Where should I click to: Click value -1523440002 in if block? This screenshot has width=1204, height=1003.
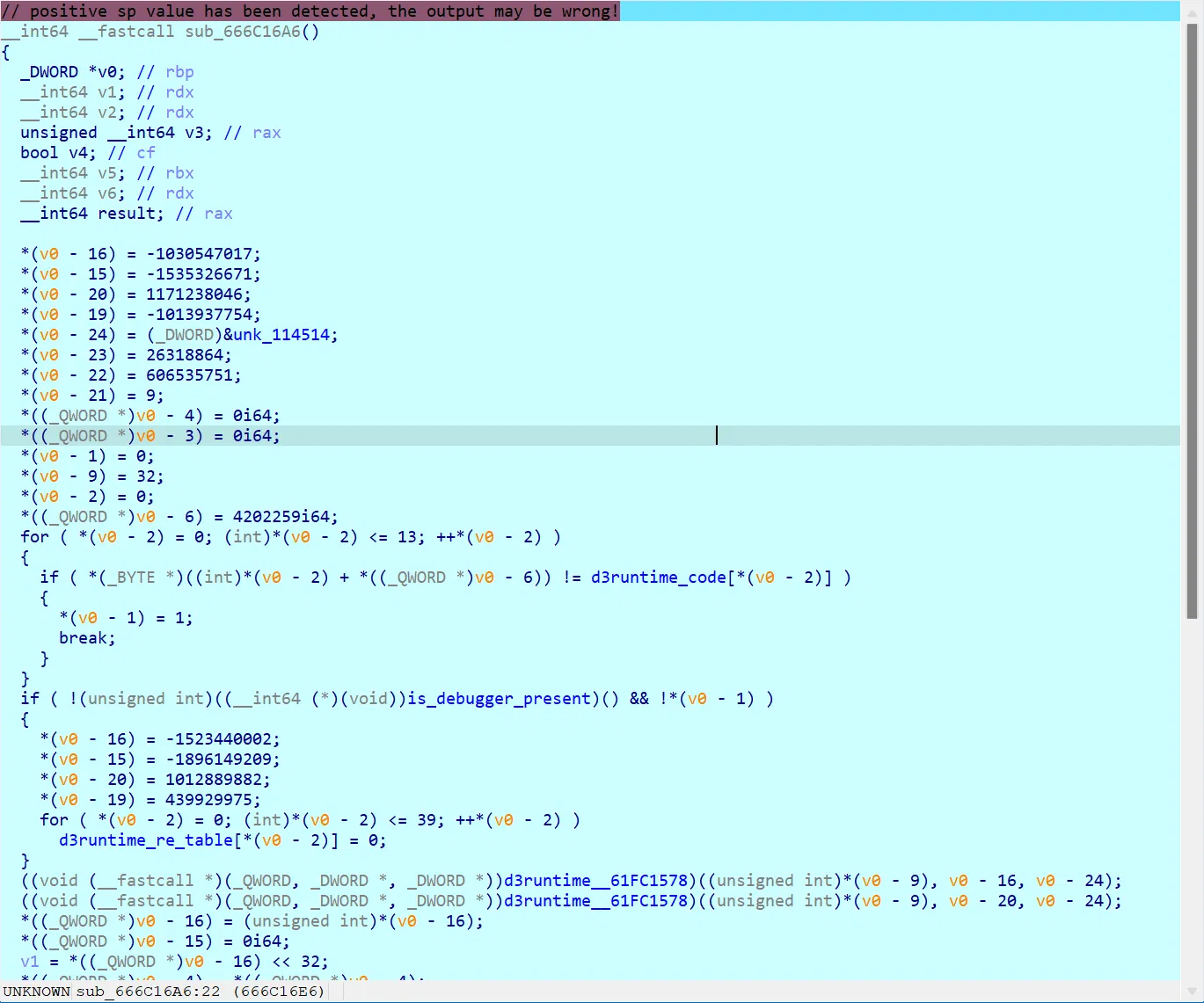[218, 739]
